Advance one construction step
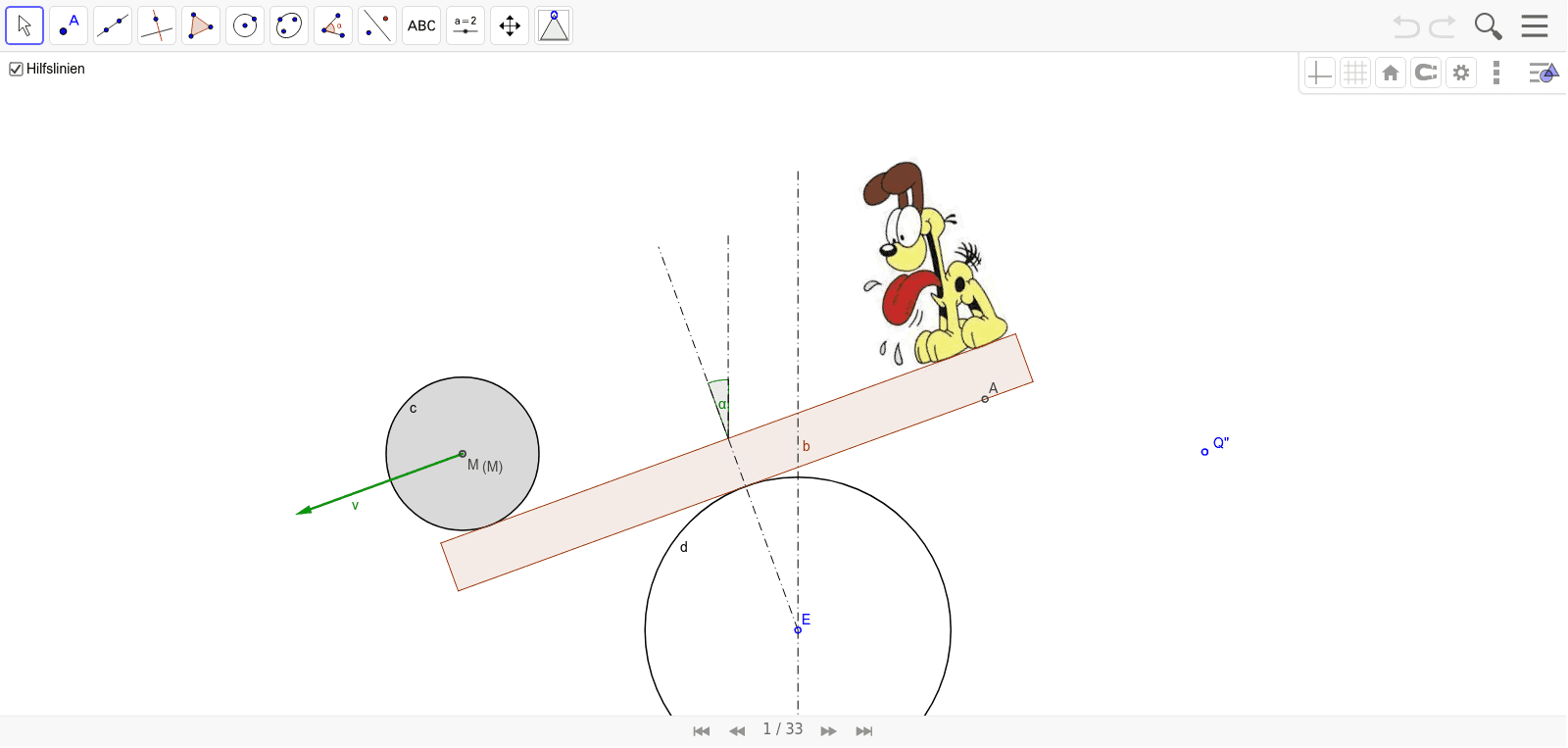The width and height of the screenshot is (1568, 748). [828, 731]
